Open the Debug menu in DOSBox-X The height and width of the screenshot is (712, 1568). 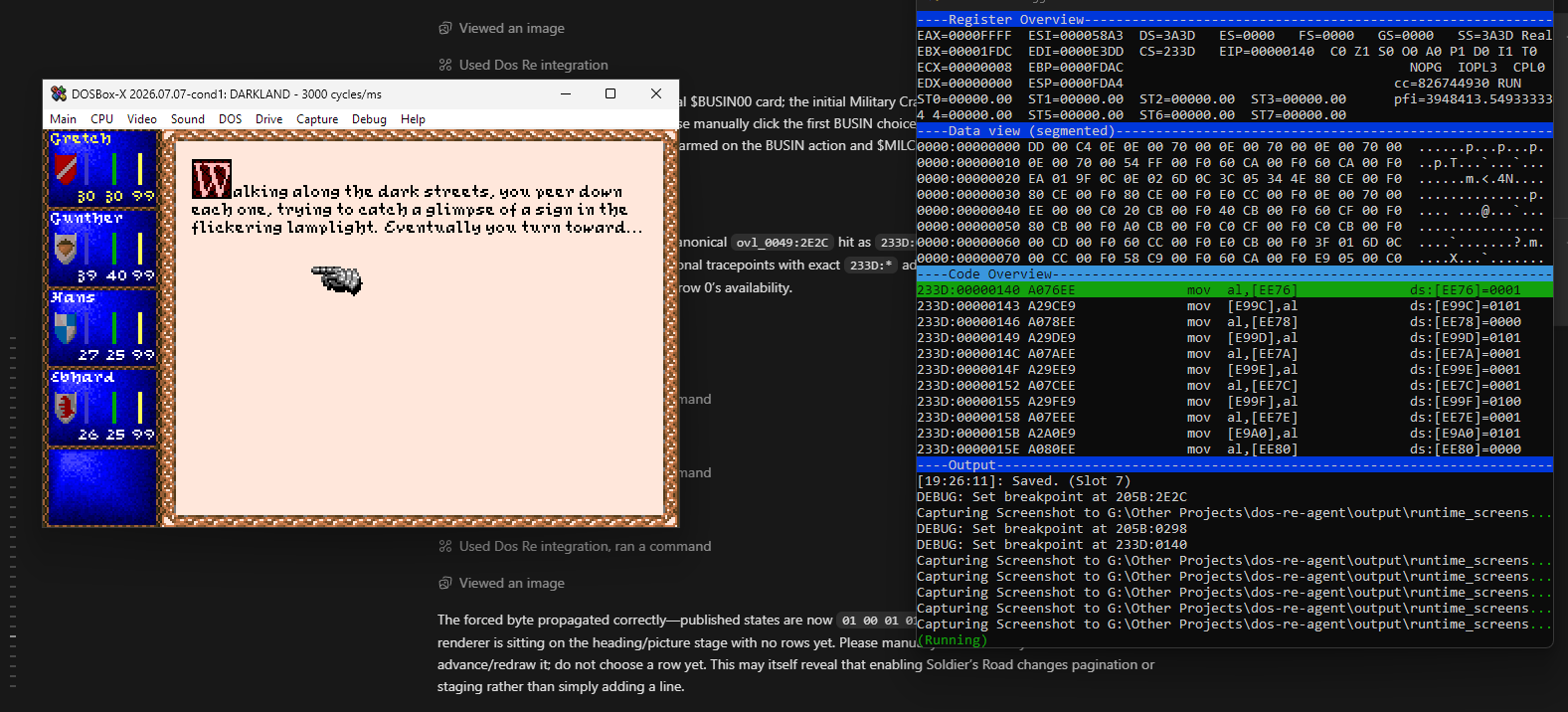coord(369,118)
